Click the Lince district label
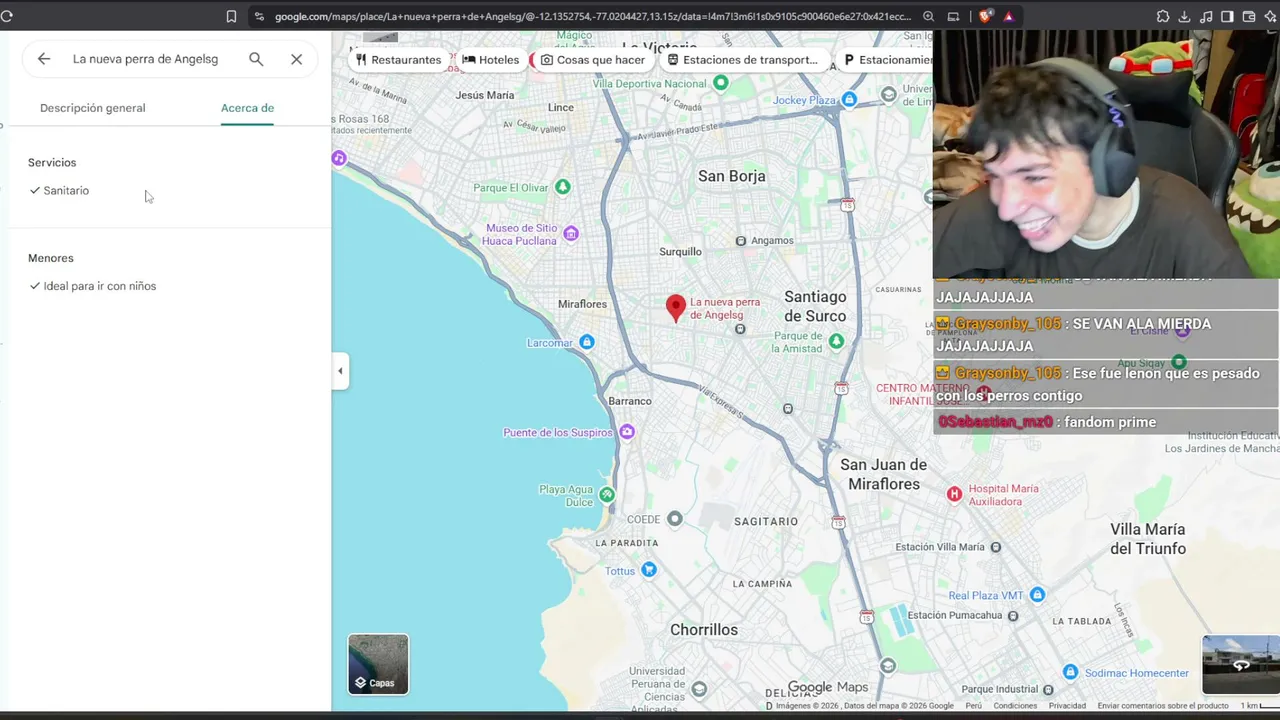1280x720 pixels. [x=561, y=108]
